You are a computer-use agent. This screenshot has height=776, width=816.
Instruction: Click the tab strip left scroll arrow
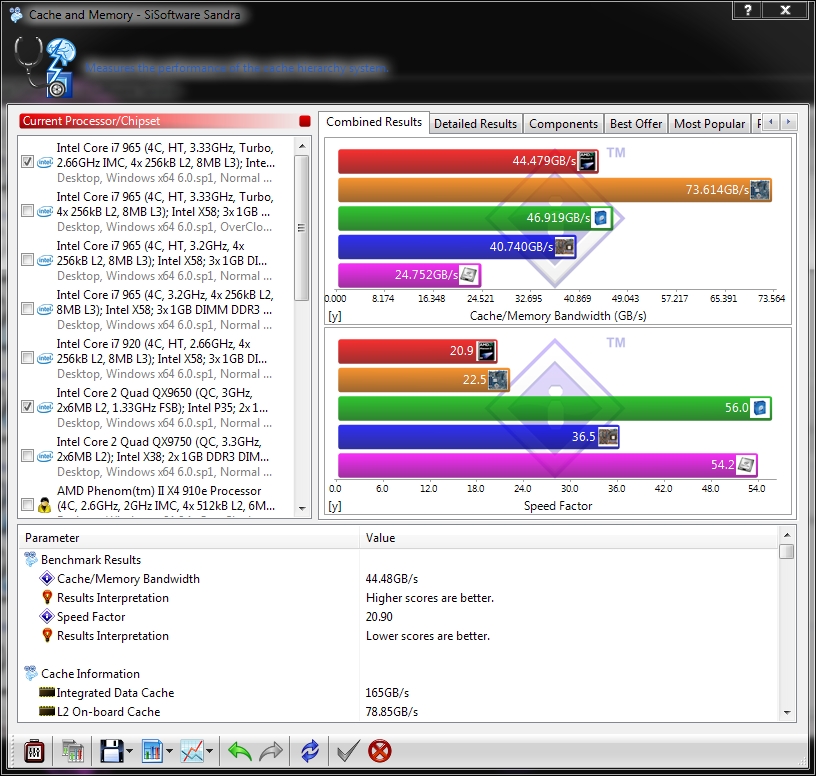[x=771, y=122]
